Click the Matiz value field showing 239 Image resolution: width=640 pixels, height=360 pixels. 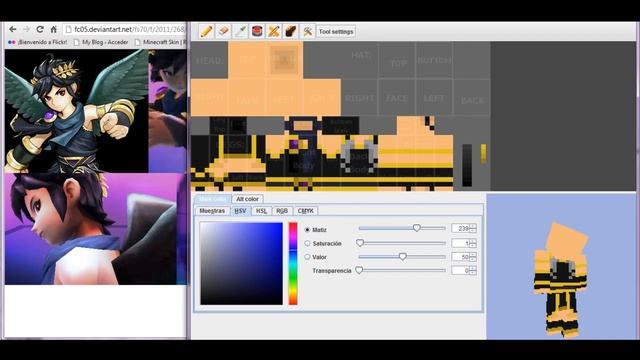point(460,229)
